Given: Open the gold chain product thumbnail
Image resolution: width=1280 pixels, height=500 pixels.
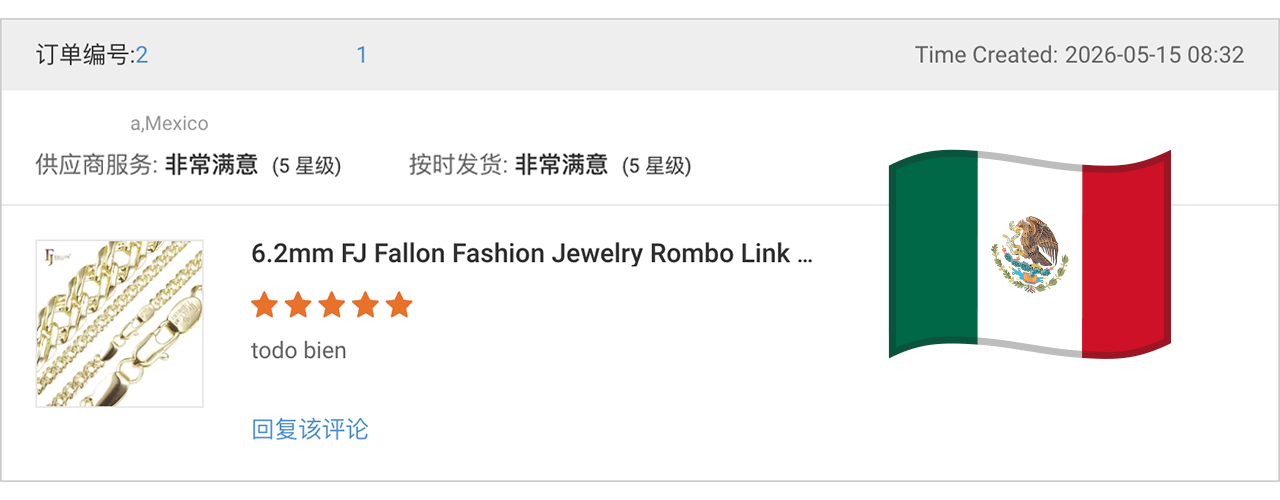Looking at the screenshot, I should coord(120,323).
